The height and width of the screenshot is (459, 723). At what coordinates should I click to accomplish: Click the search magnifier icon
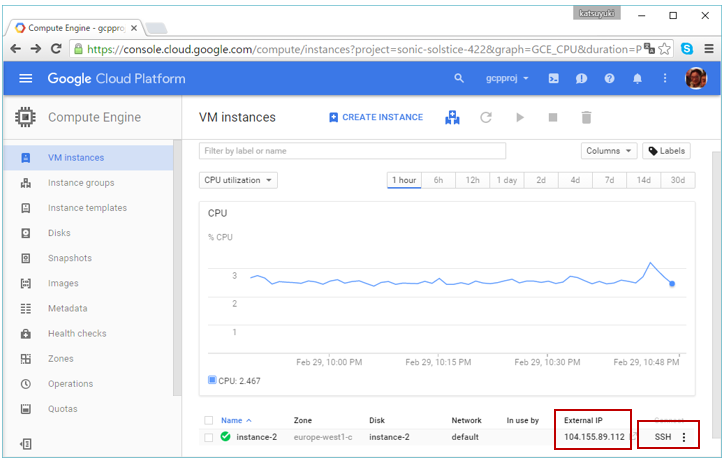tap(459, 78)
